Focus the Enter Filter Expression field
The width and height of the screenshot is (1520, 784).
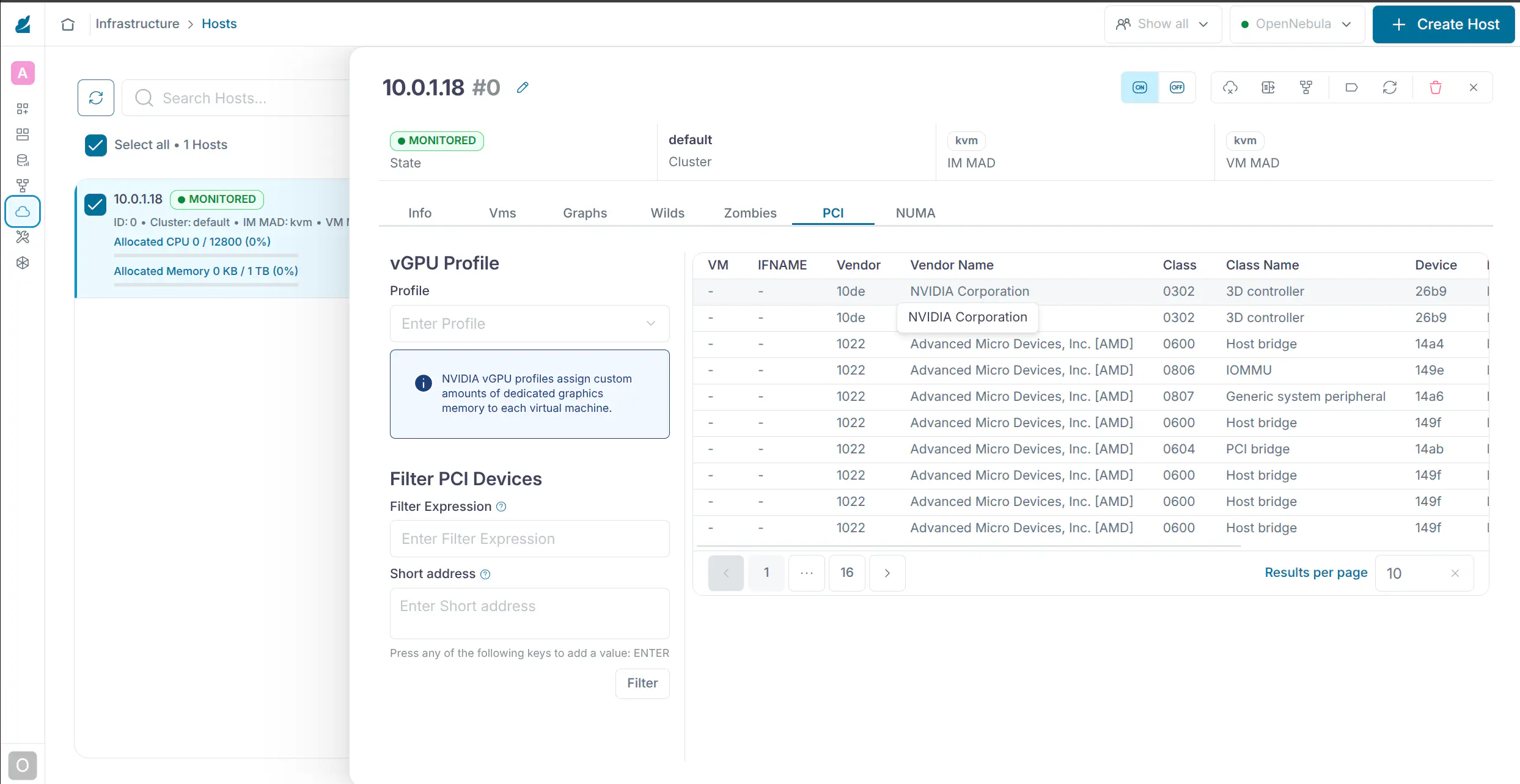pyautogui.click(x=529, y=539)
